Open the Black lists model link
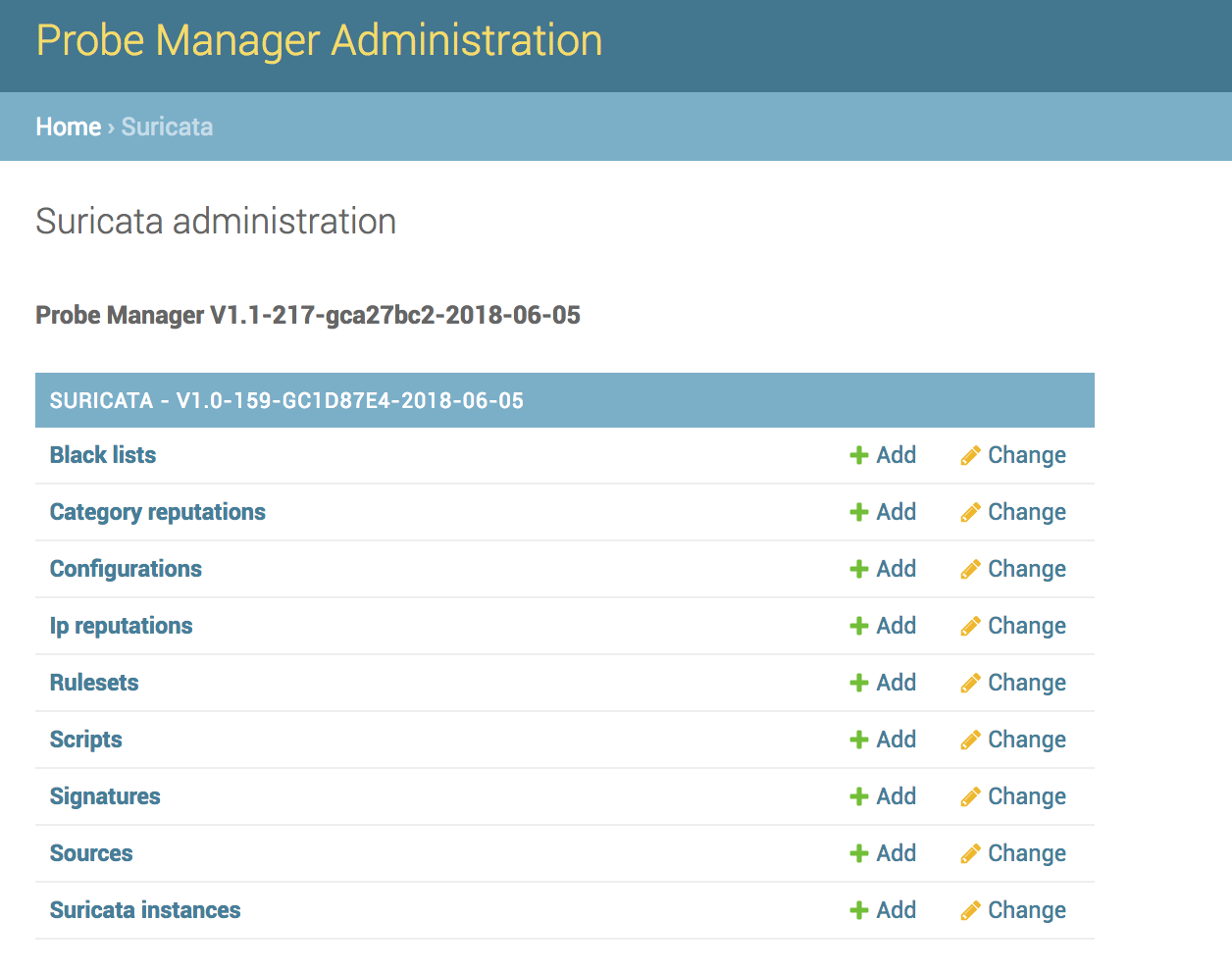Image resolution: width=1232 pixels, height=971 pixels. coord(103,455)
